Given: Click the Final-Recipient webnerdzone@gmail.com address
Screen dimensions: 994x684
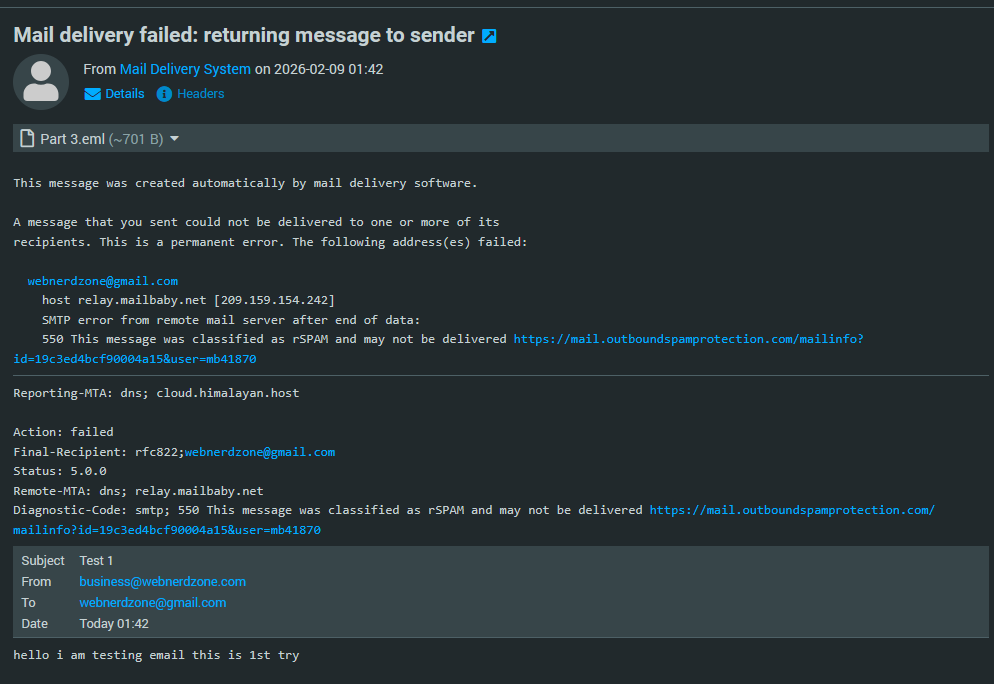Looking at the screenshot, I should 260,452.
